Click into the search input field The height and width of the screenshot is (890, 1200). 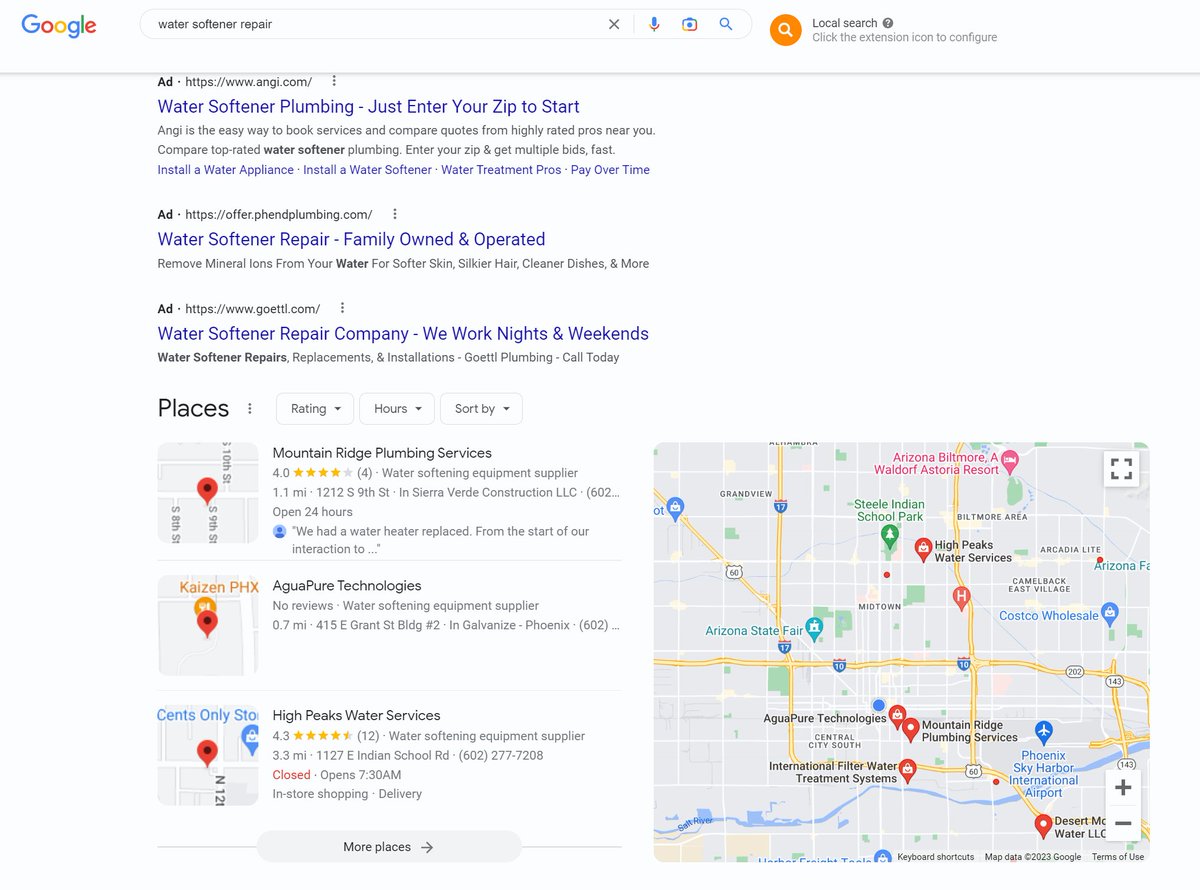[380, 24]
